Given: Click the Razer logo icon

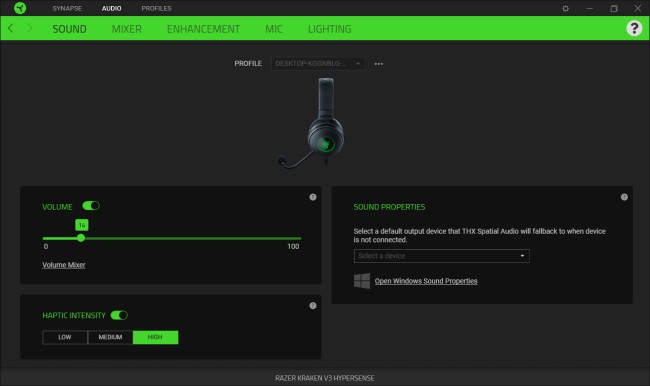Looking at the screenshot, I should click(19, 8).
